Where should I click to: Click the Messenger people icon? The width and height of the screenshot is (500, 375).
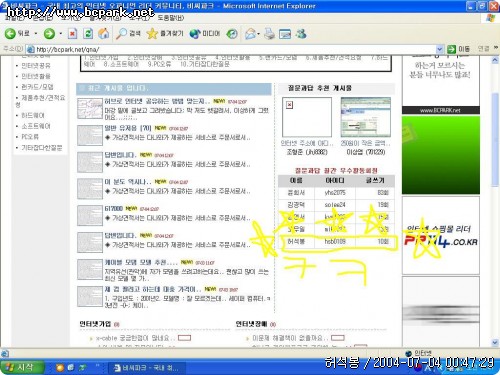[301, 34]
